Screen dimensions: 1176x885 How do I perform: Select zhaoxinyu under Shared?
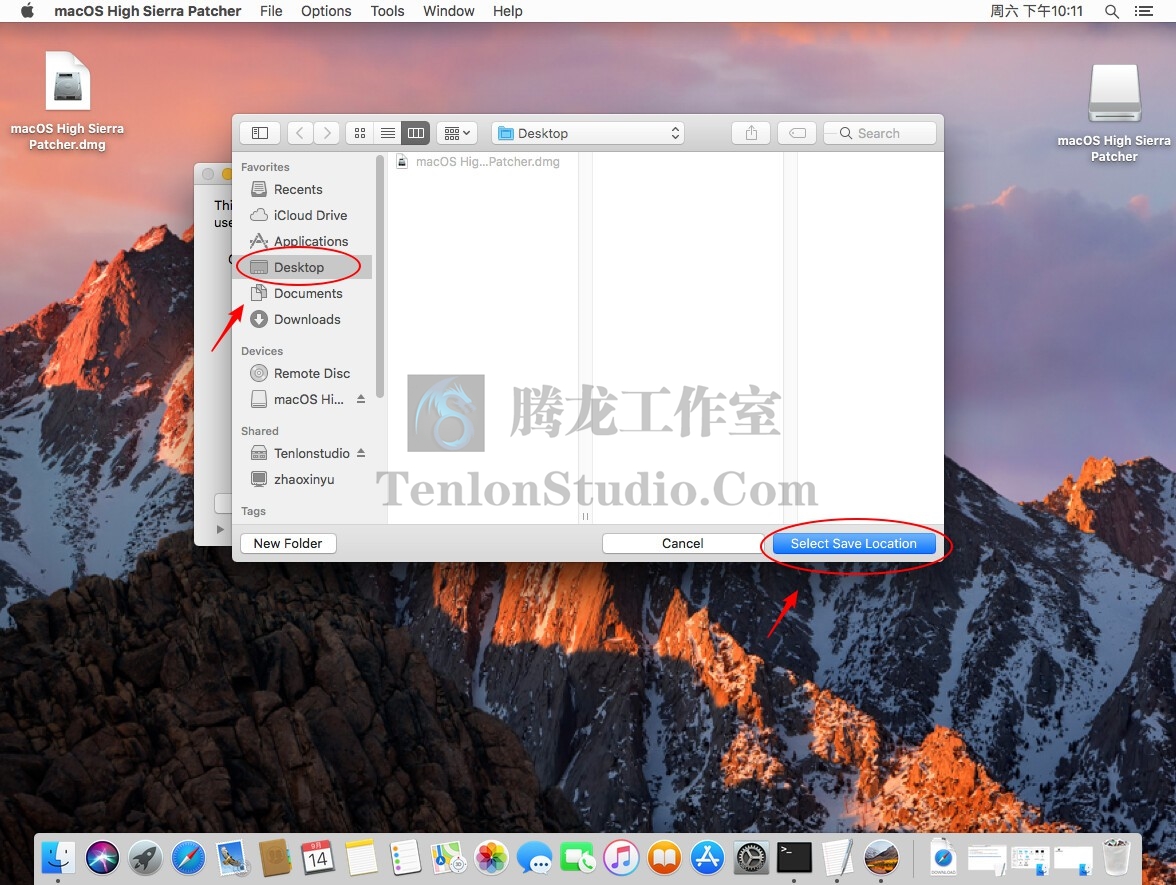(x=303, y=479)
